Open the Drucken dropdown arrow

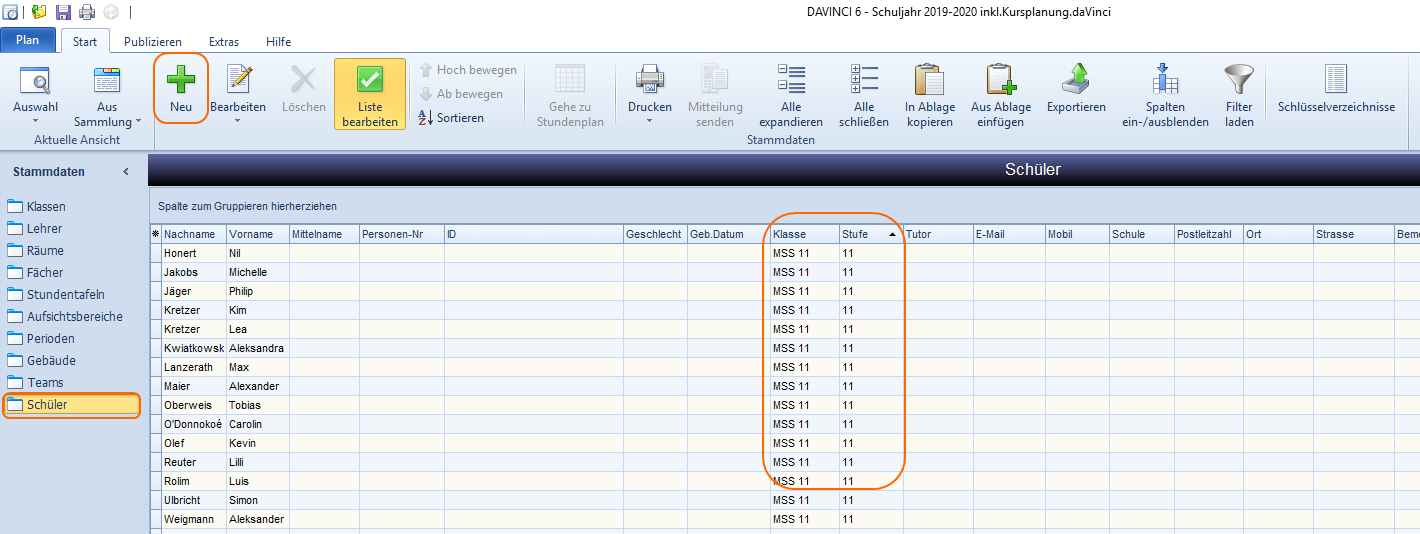pyautogui.click(x=650, y=121)
